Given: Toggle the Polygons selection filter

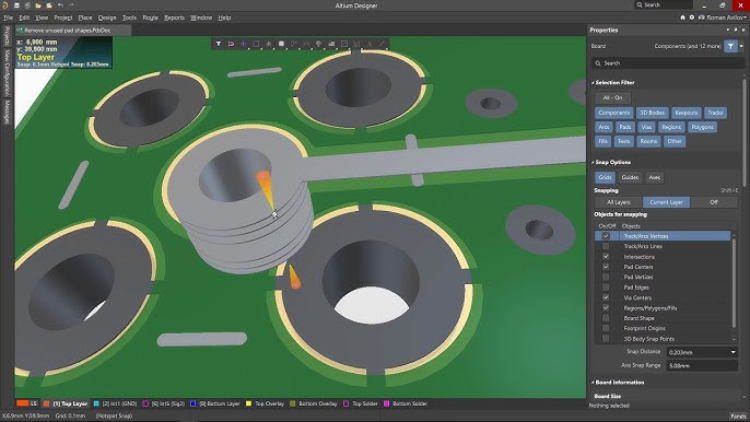Looking at the screenshot, I should point(702,127).
